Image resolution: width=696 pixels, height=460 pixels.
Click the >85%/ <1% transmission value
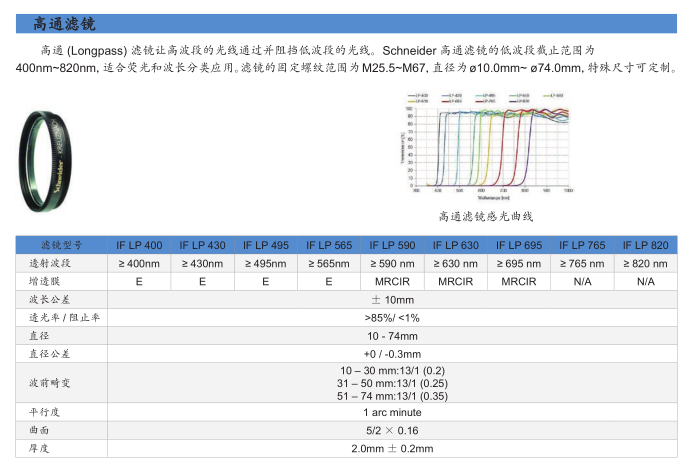coord(392,317)
